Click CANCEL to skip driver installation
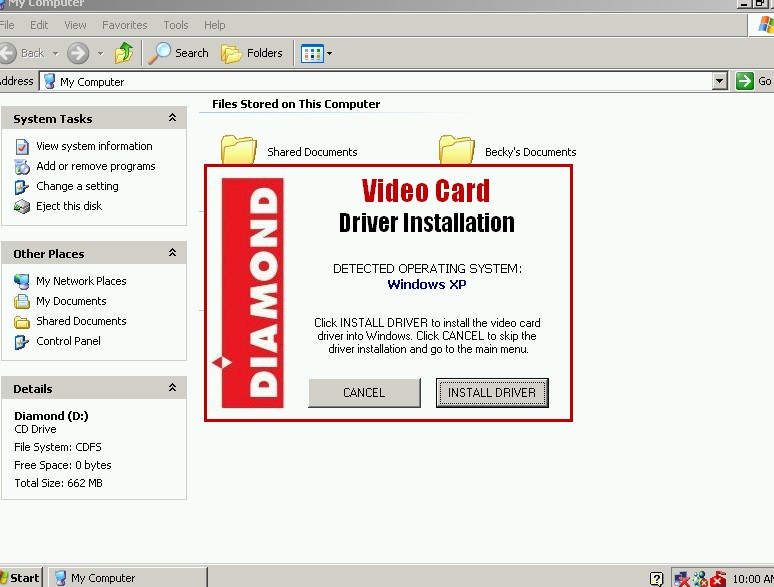This screenshot has height=587, width=774. click(x=364, y=393)
